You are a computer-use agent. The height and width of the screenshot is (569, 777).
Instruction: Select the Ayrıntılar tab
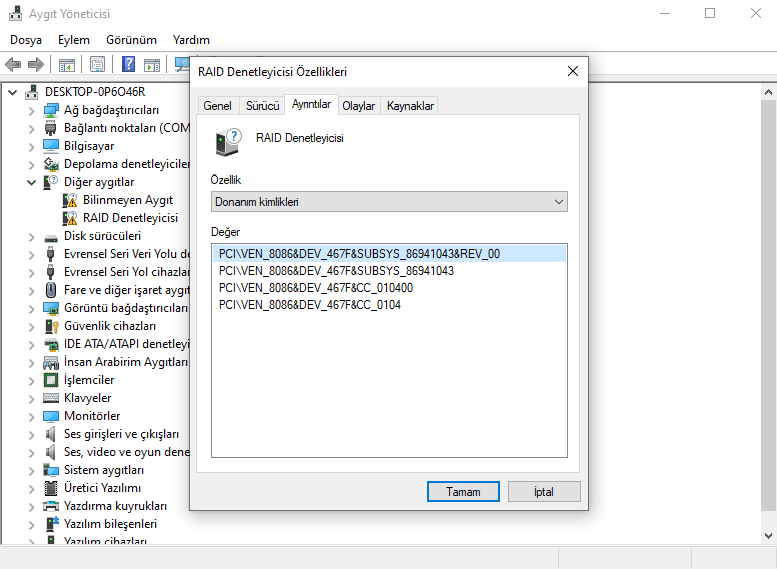311,104
